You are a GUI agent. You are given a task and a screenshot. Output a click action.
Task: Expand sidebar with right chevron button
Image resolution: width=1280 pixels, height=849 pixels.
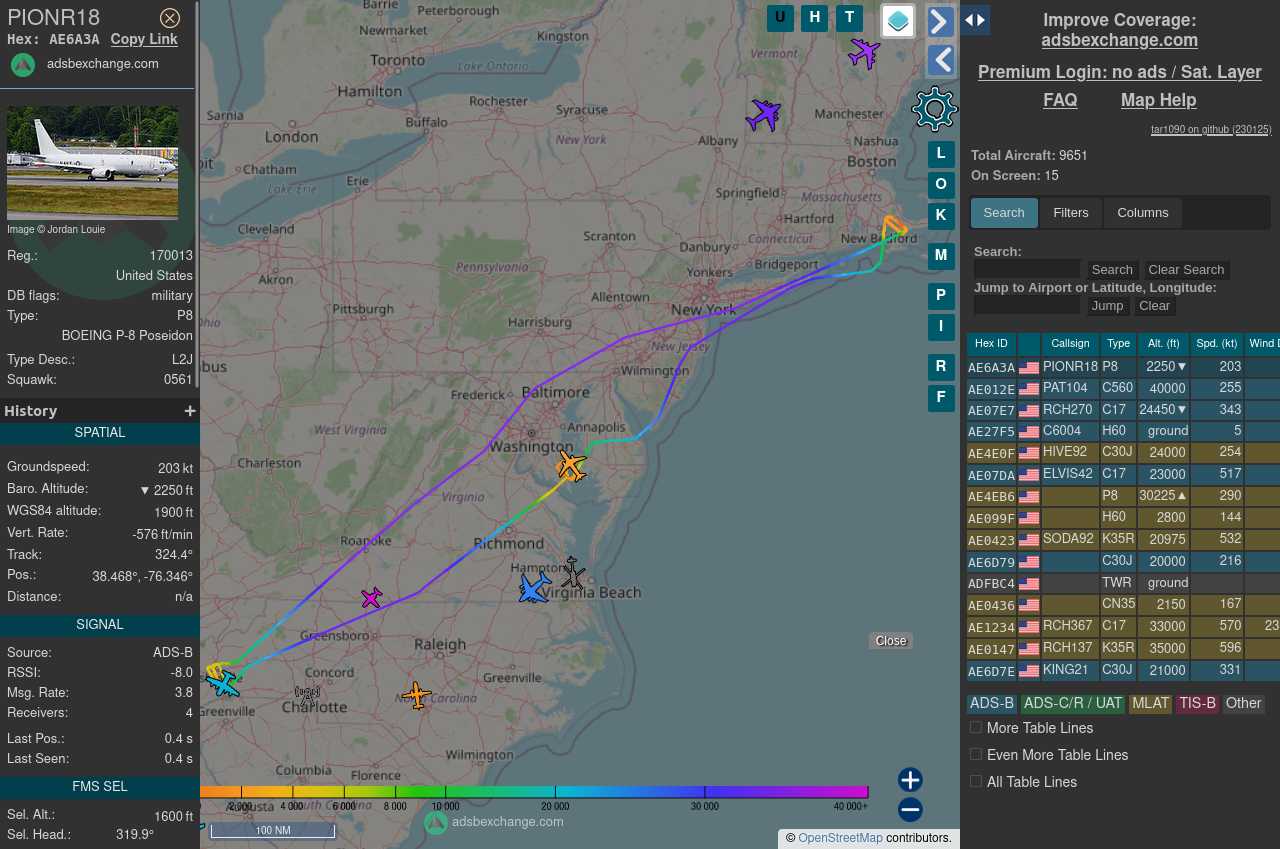[940, 21]
